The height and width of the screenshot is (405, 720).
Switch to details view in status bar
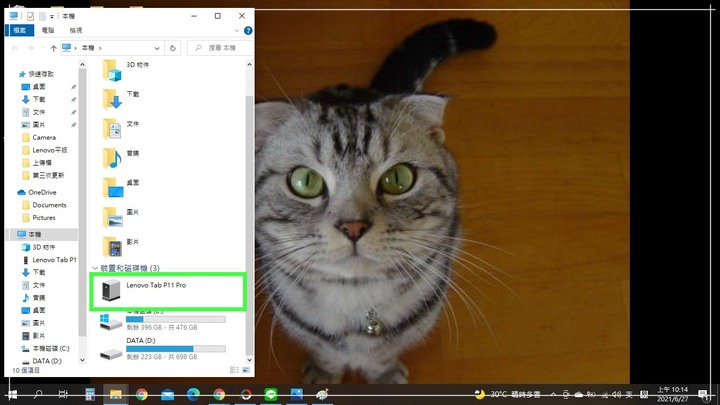tap(234, 370)
